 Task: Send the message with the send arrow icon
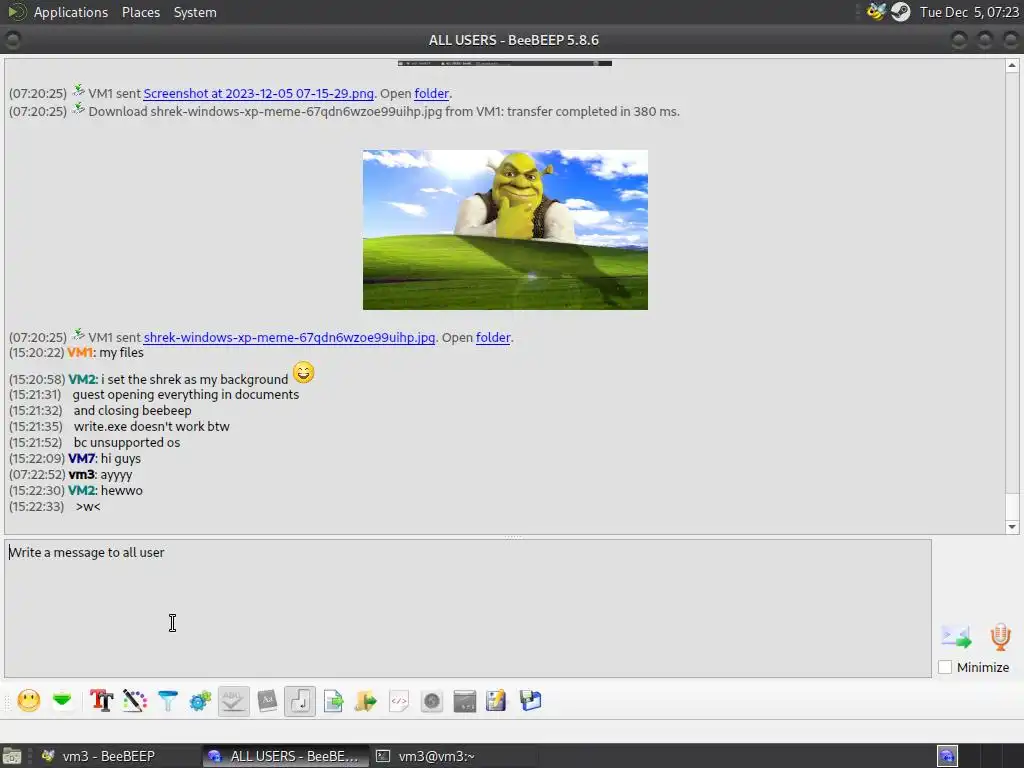coord(956,637)
